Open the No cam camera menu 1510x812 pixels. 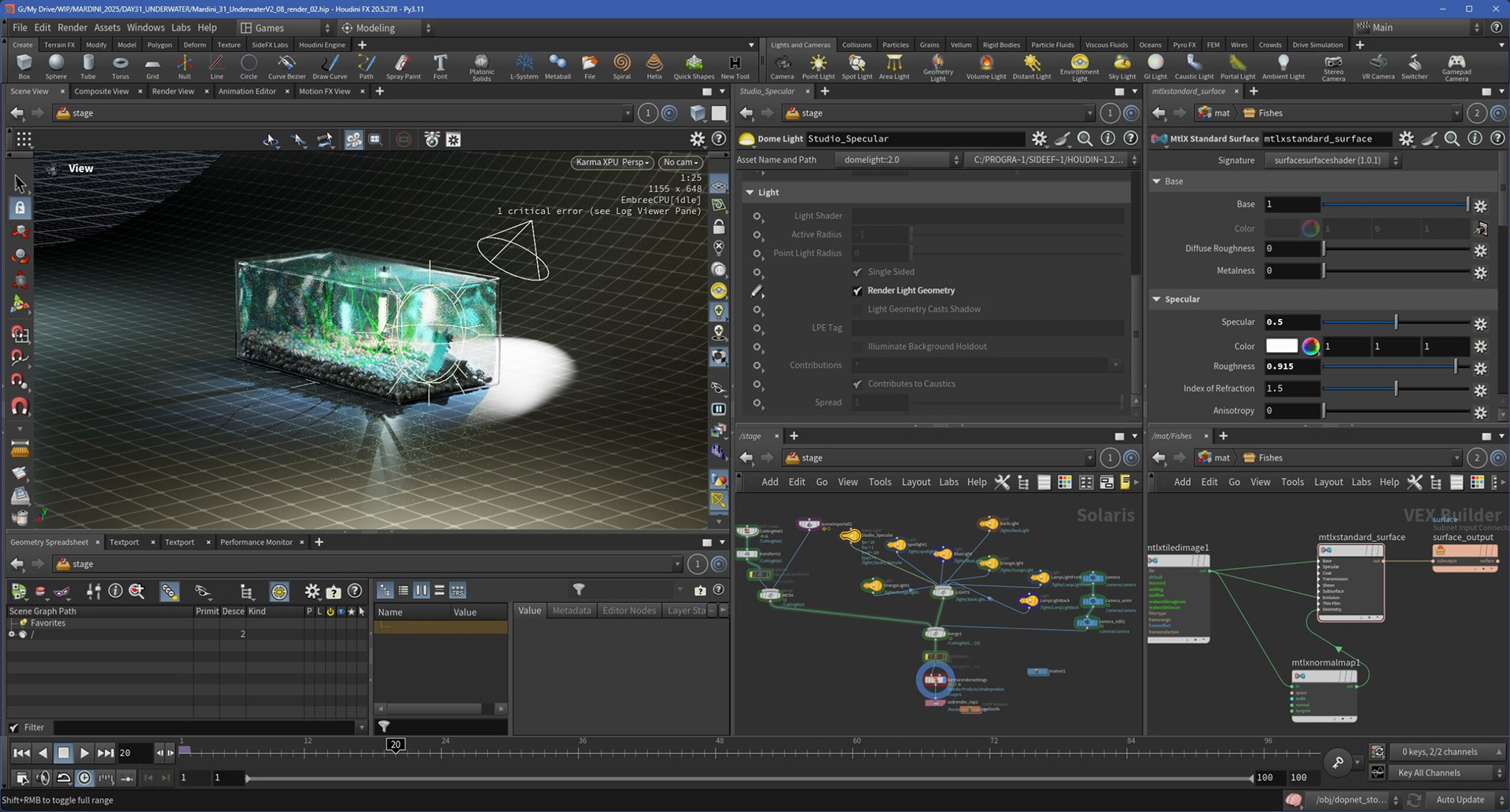point(680,162)
